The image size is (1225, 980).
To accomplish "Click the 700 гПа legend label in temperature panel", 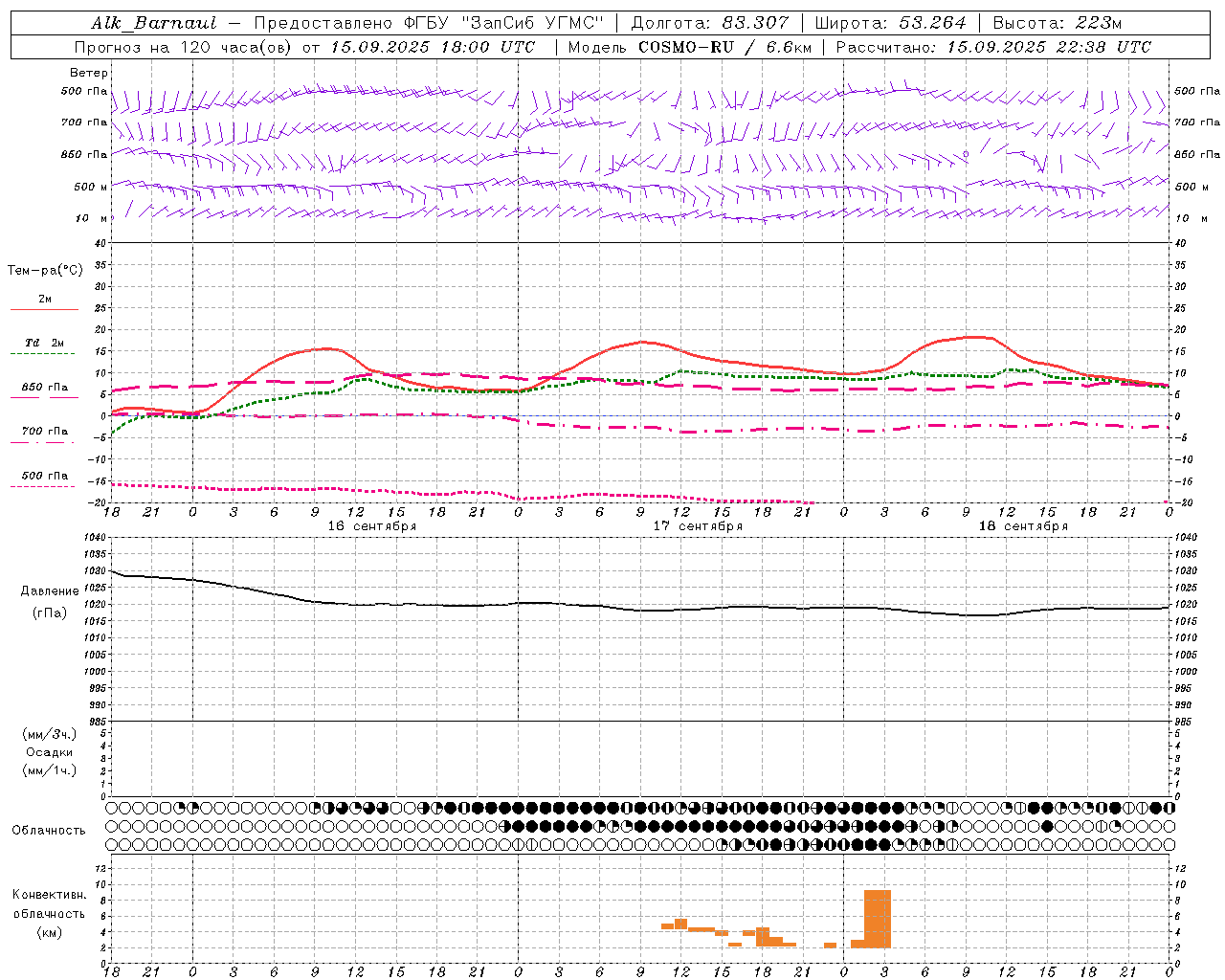I will pos(45,432).
